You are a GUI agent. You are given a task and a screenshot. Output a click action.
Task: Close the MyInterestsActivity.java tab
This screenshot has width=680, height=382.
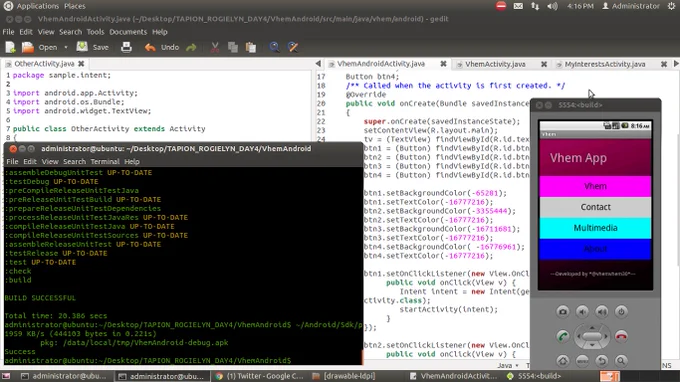pos(664,64)
